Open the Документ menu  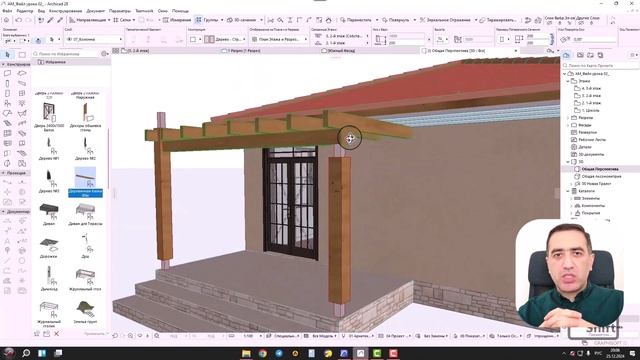click(96, 11)
